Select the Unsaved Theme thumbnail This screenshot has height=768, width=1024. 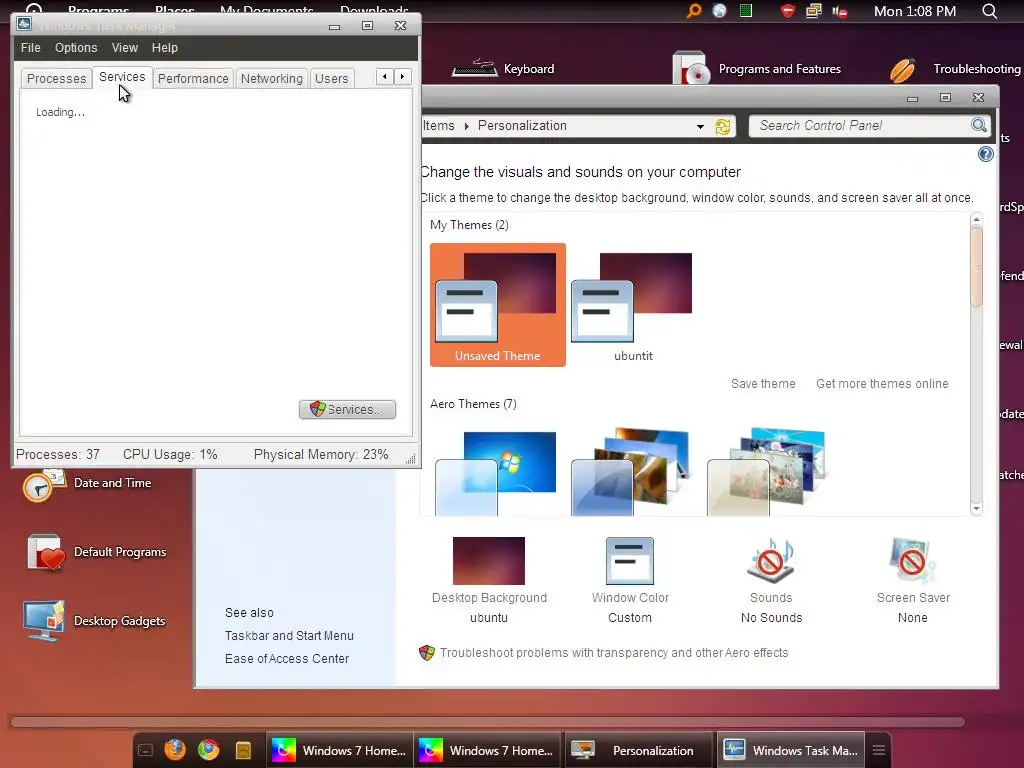pos(498,305)
